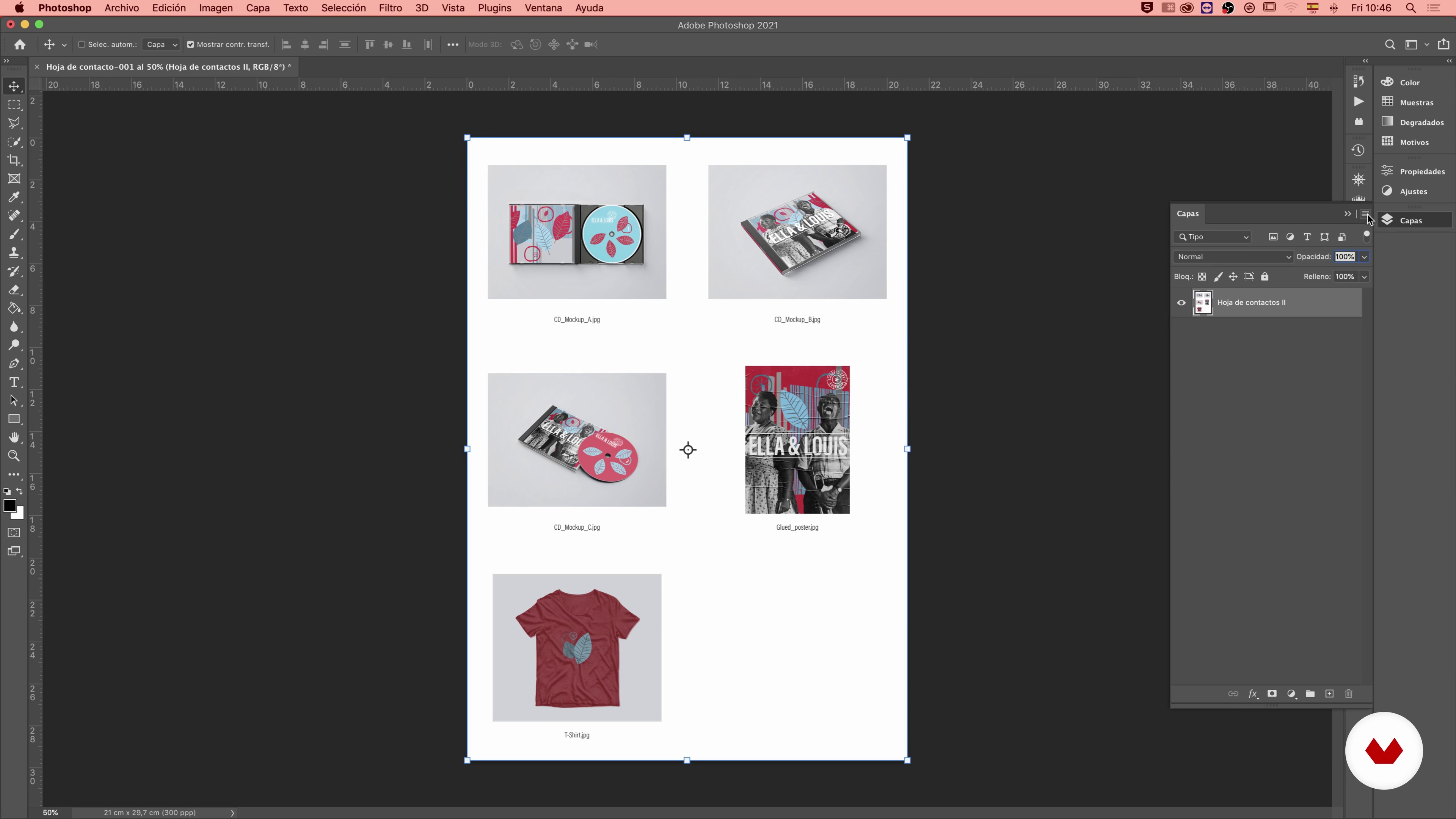Select the Hoja de contacto-001 document tab
The height and width of the screenshot is (819, 1456).
coord(168,67)
